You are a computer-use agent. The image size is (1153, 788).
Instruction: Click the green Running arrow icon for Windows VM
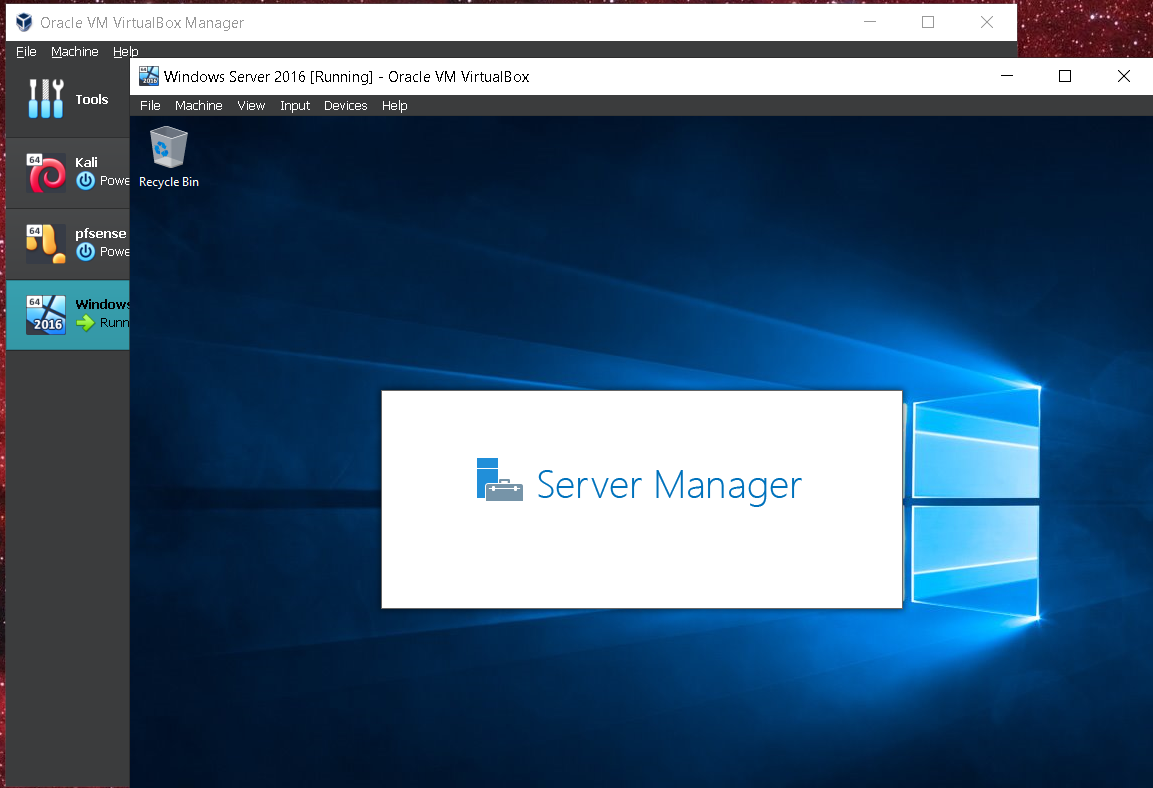[86, 323]
